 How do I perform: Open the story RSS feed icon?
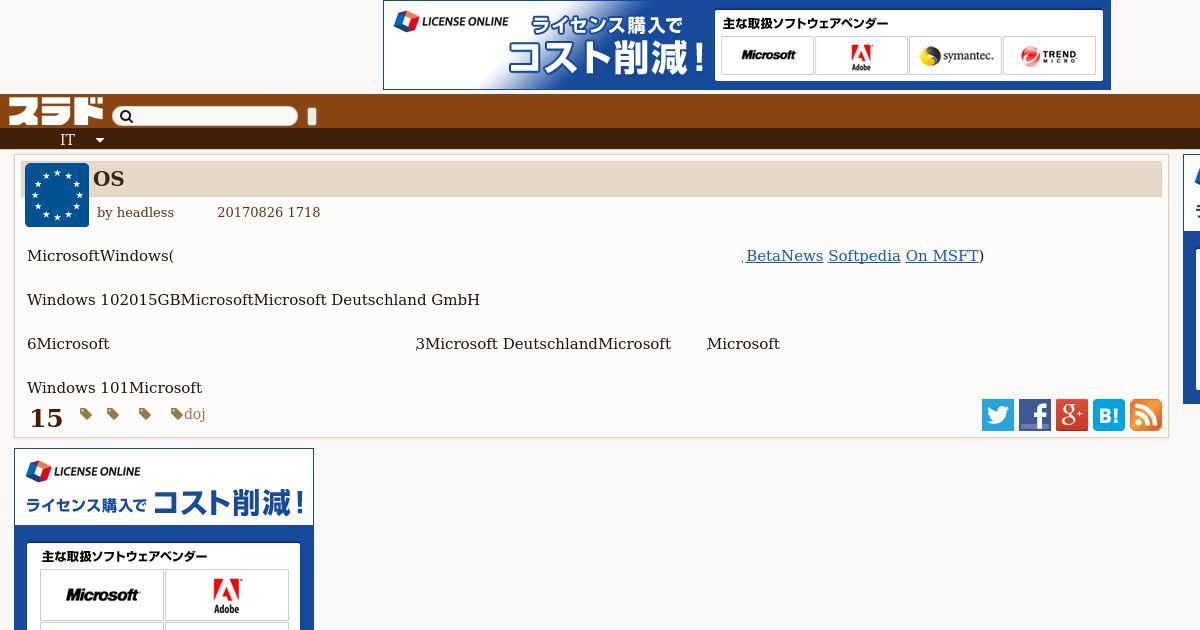point(1146,415)
